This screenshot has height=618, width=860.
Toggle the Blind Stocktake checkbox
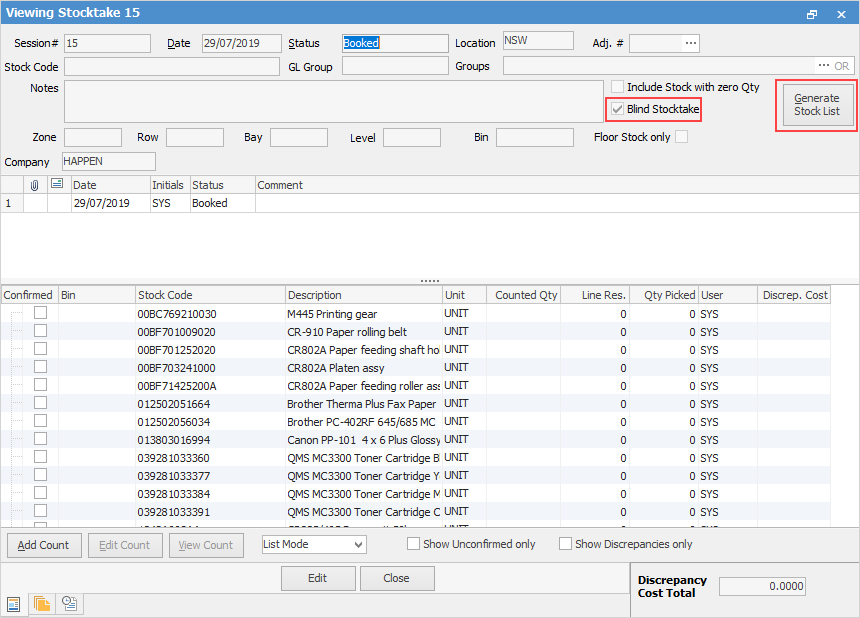618,109
